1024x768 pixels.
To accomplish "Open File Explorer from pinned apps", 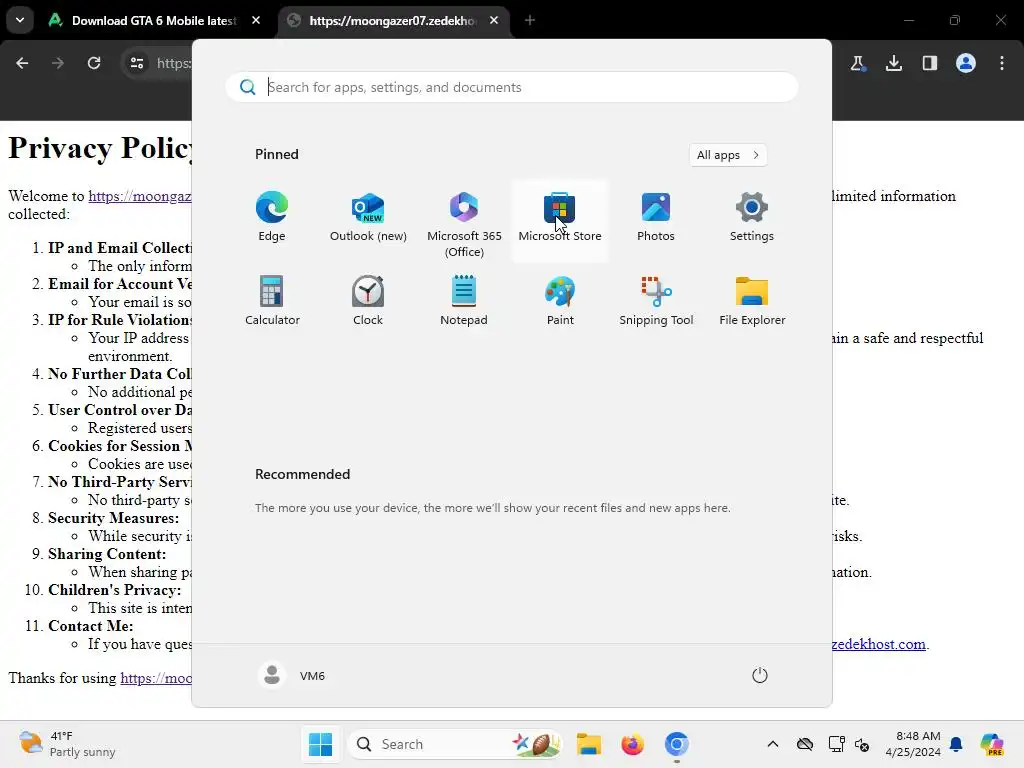I will click(752, 302).
